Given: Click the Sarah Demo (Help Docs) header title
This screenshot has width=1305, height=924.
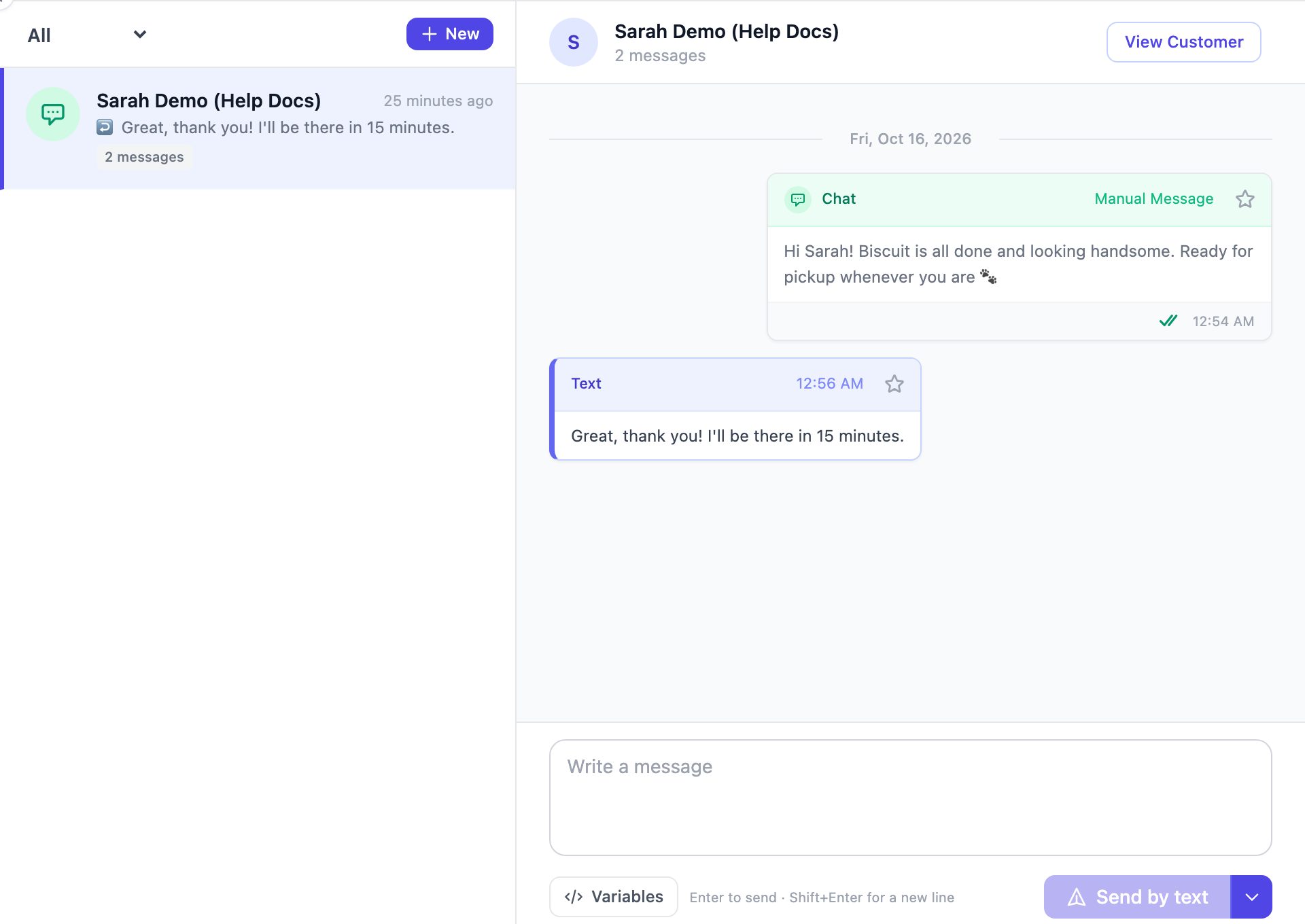Looking at the screenshot, I should pyautogui.click(x=727, y=31).
